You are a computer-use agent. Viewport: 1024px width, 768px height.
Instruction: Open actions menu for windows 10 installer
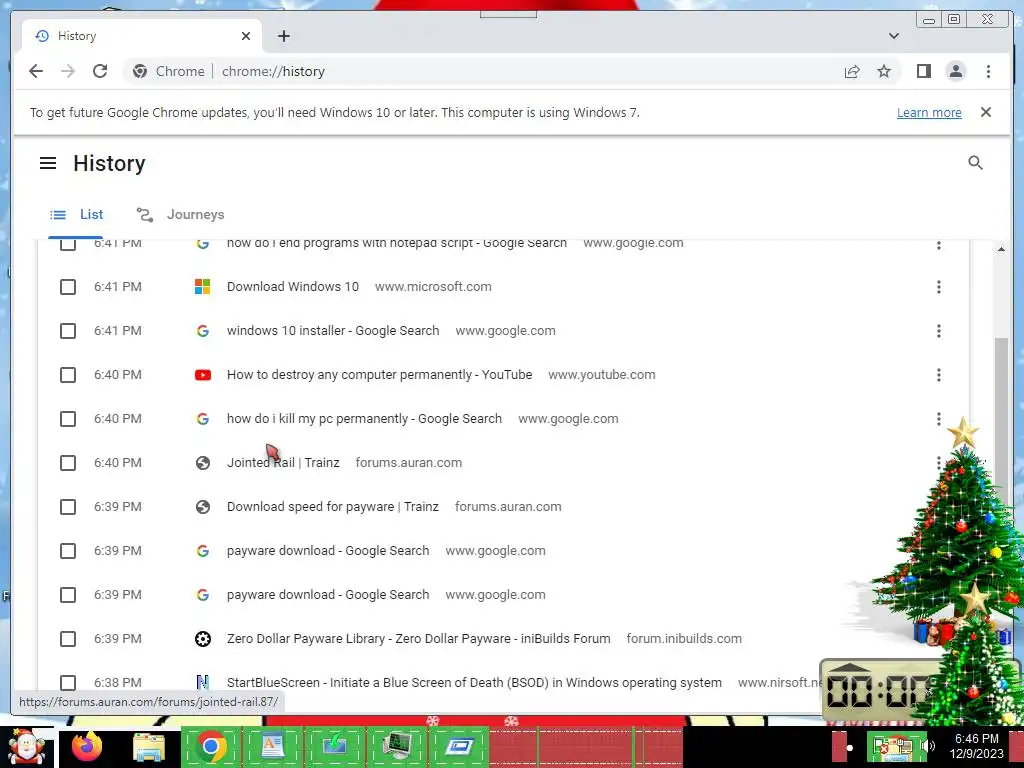[x=938, y=331]
